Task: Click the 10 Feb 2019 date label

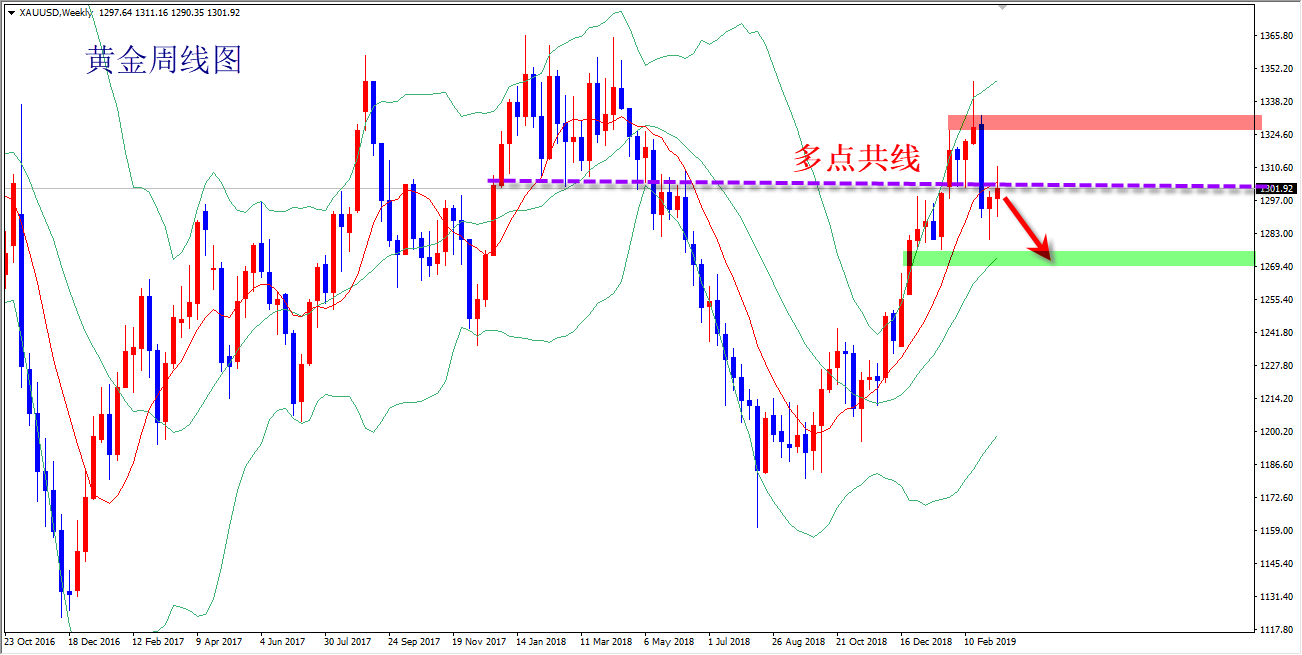Action: 989,642
